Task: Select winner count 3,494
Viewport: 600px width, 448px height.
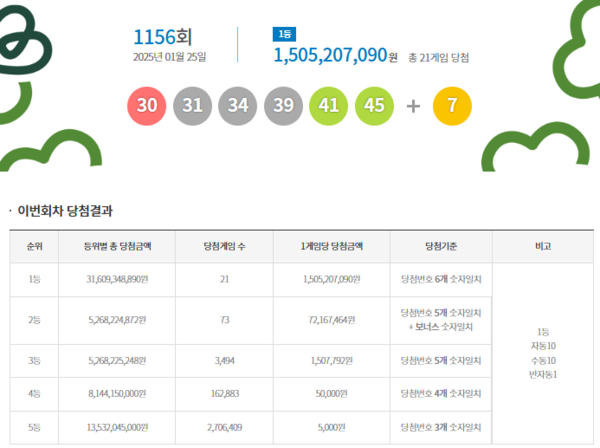Action: pos(225,361)
